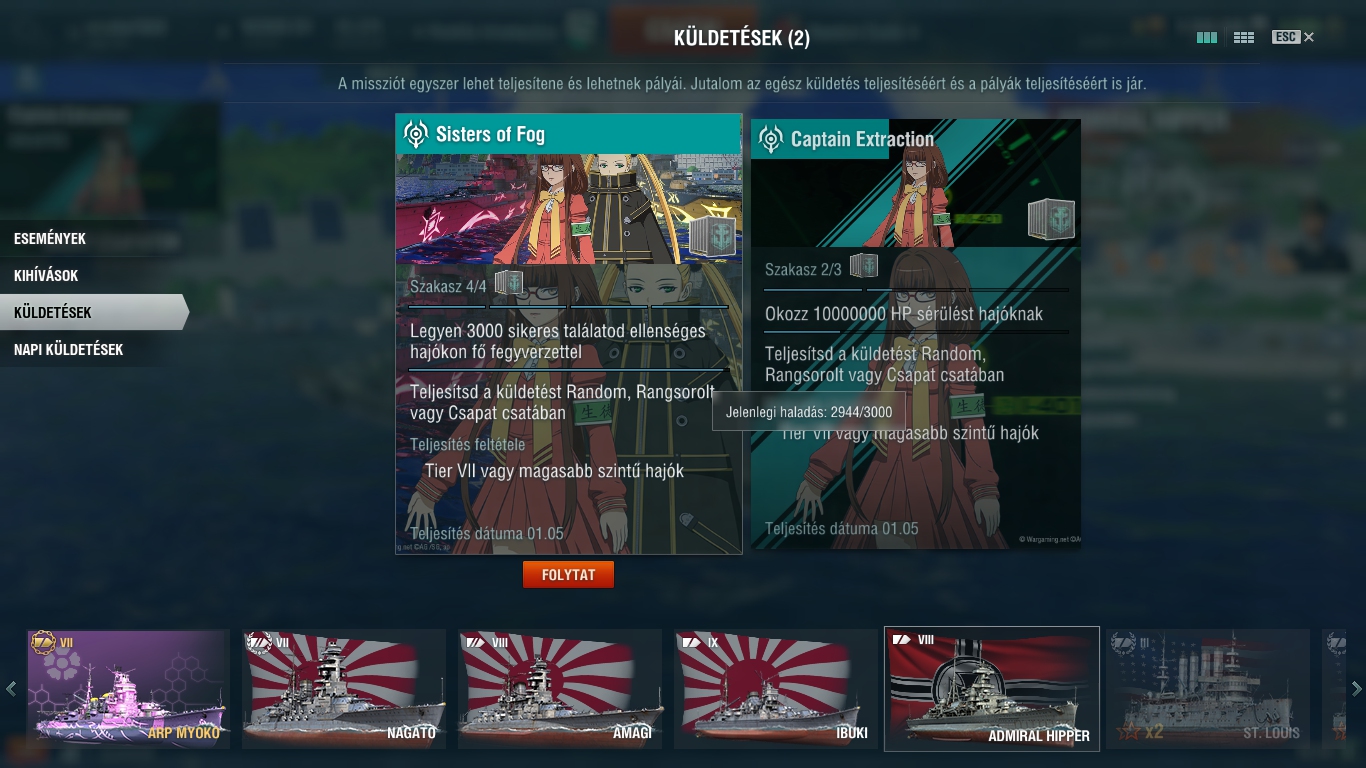Click the small container icon beside Szakasz 4/4
The width and height of the screenshot is (1366, 768).
[x=509, y=283]
